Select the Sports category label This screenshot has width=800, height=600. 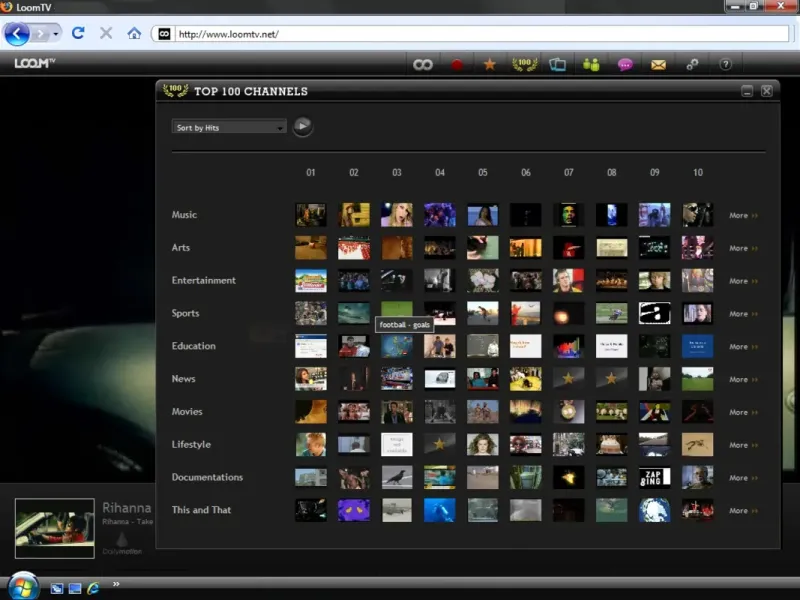[x=185, y=313]
